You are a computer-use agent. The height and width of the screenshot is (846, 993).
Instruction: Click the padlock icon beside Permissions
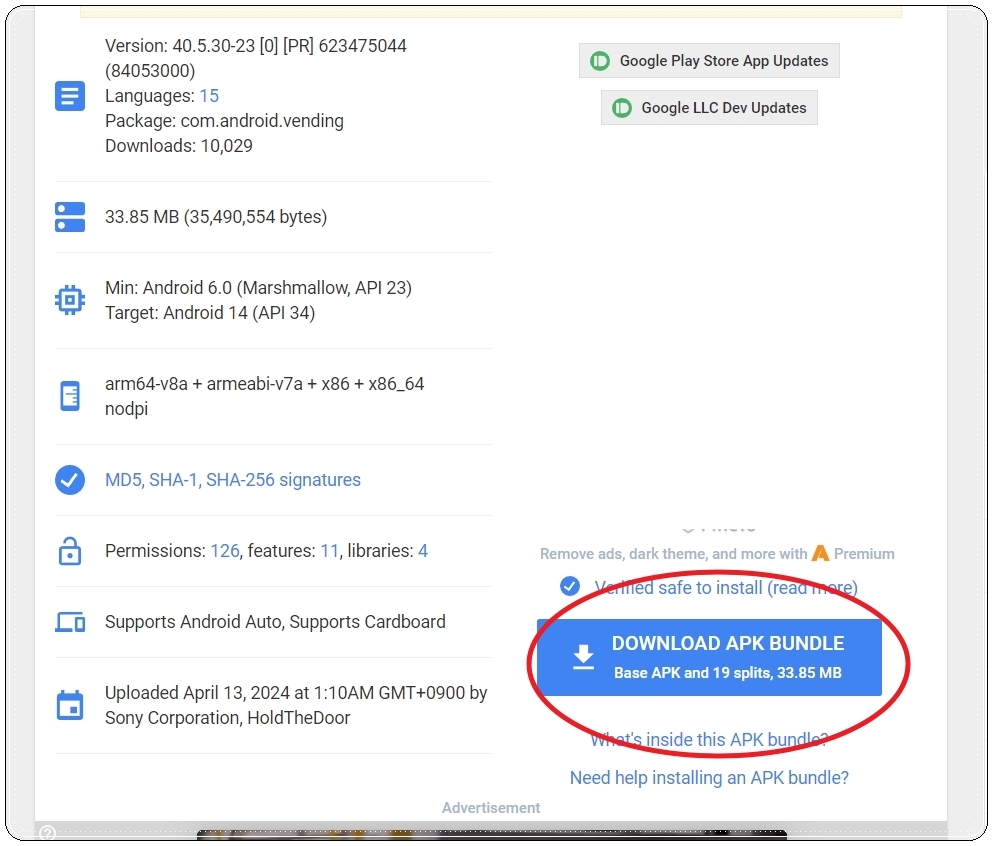coord(70,551)
